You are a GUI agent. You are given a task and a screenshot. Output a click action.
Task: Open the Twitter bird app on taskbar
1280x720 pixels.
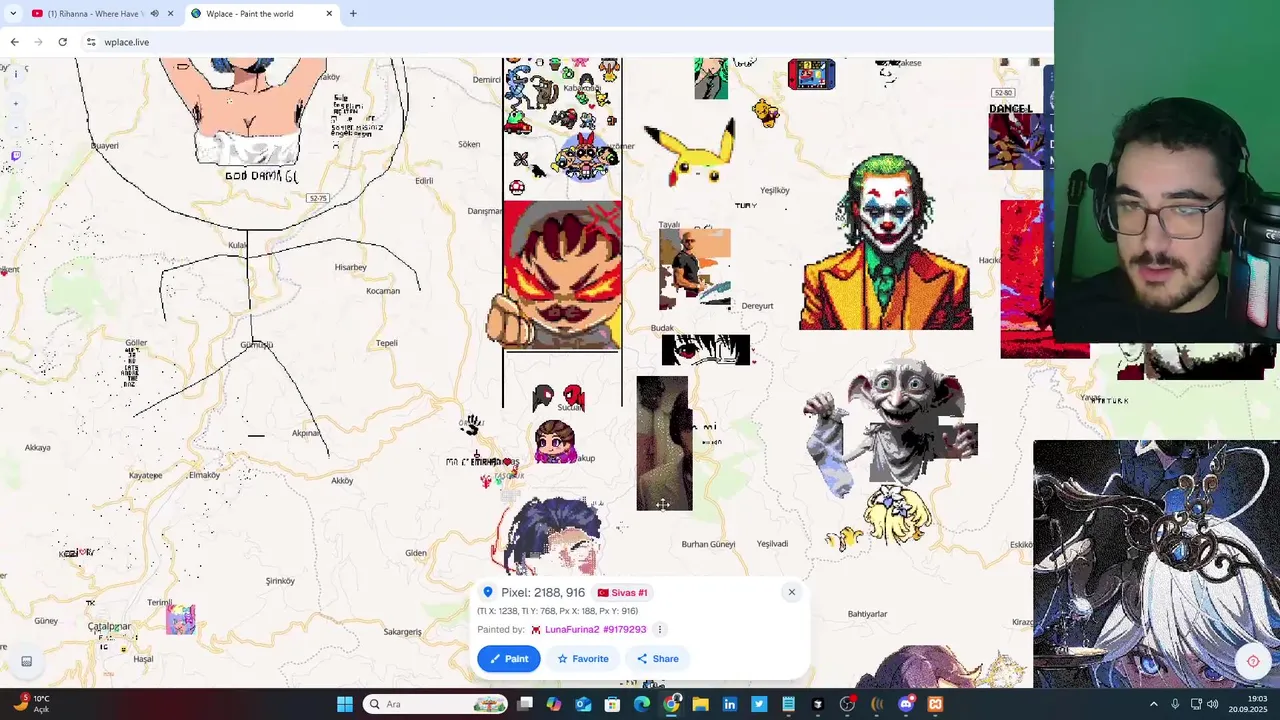click(x=759, y=704)
